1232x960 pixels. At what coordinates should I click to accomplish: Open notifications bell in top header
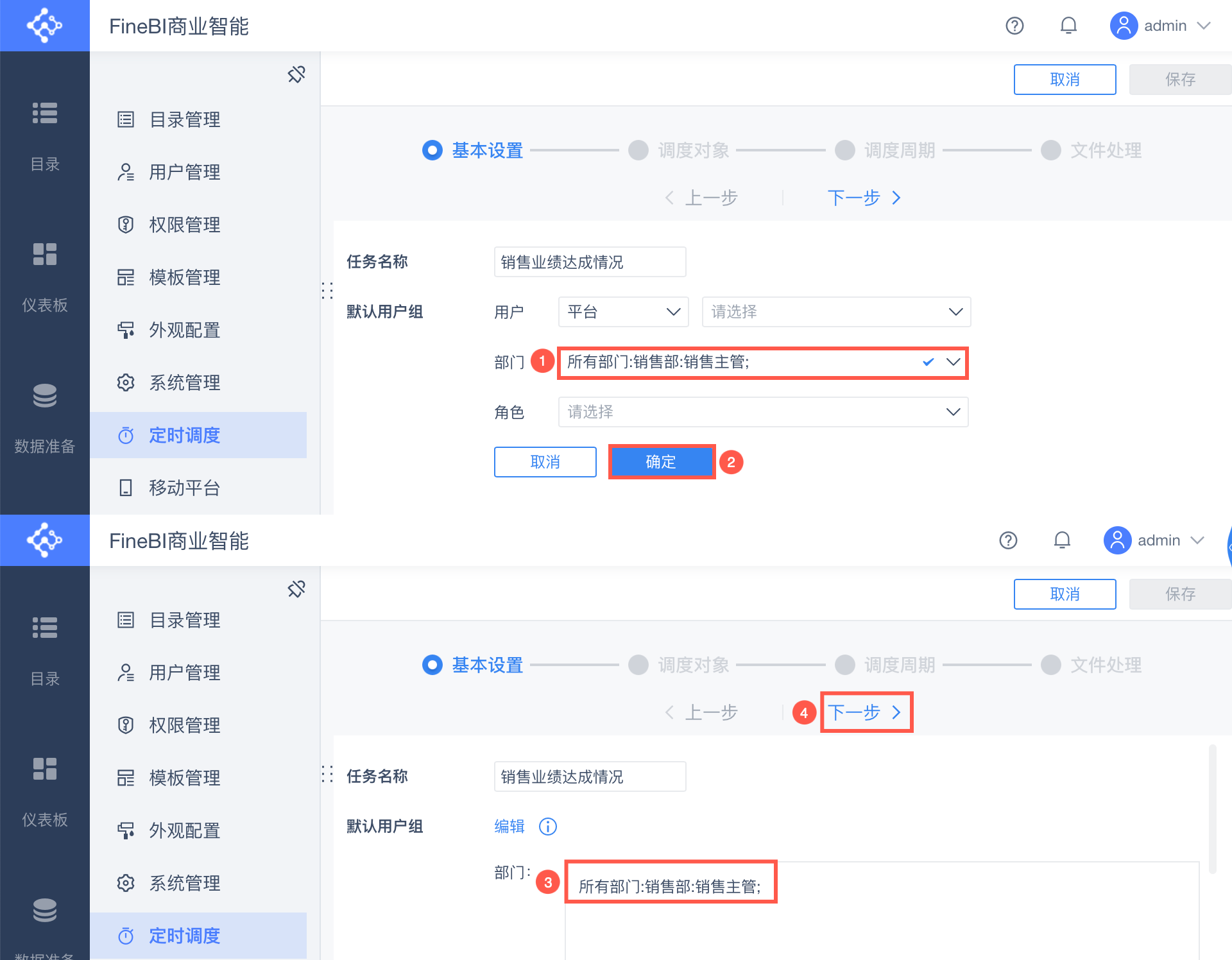1068,26
